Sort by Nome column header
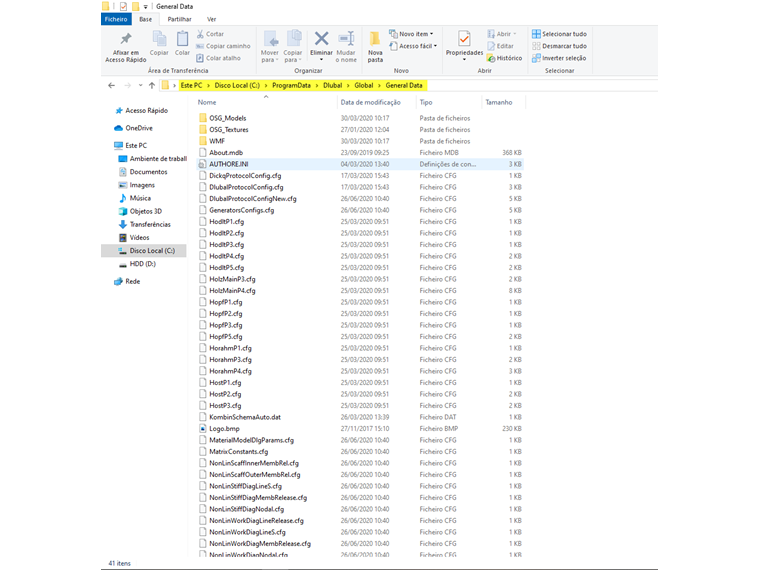The width and height of the screenshot is (760, 570). (207, 102)
